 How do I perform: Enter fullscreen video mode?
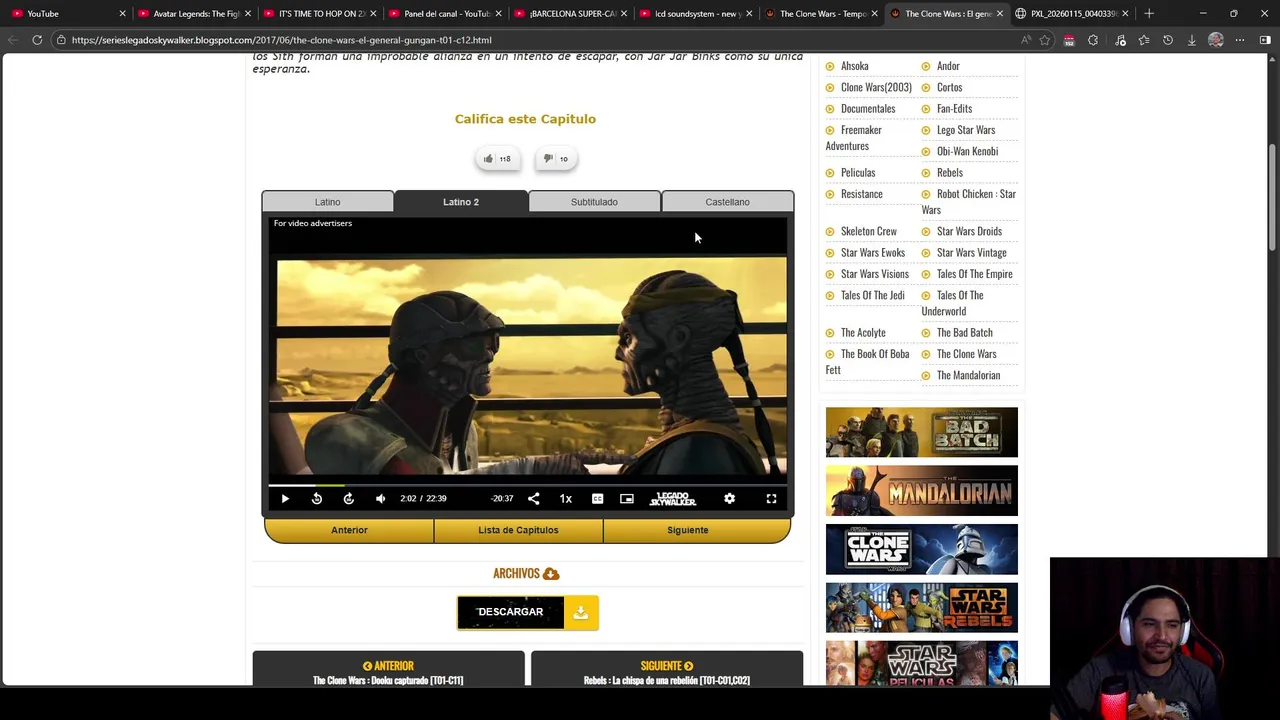point(771,498)
